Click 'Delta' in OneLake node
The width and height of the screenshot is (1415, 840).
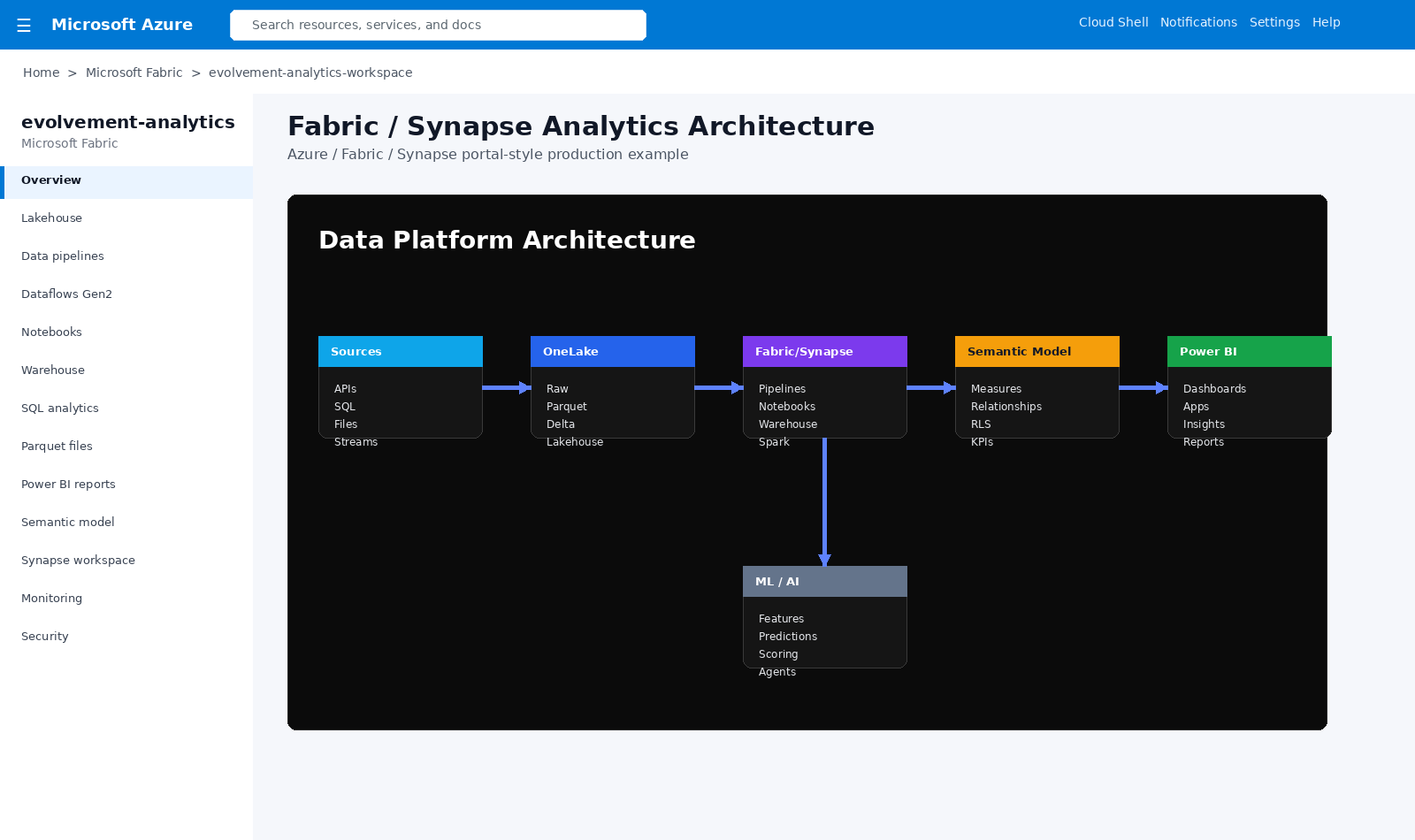561,424
